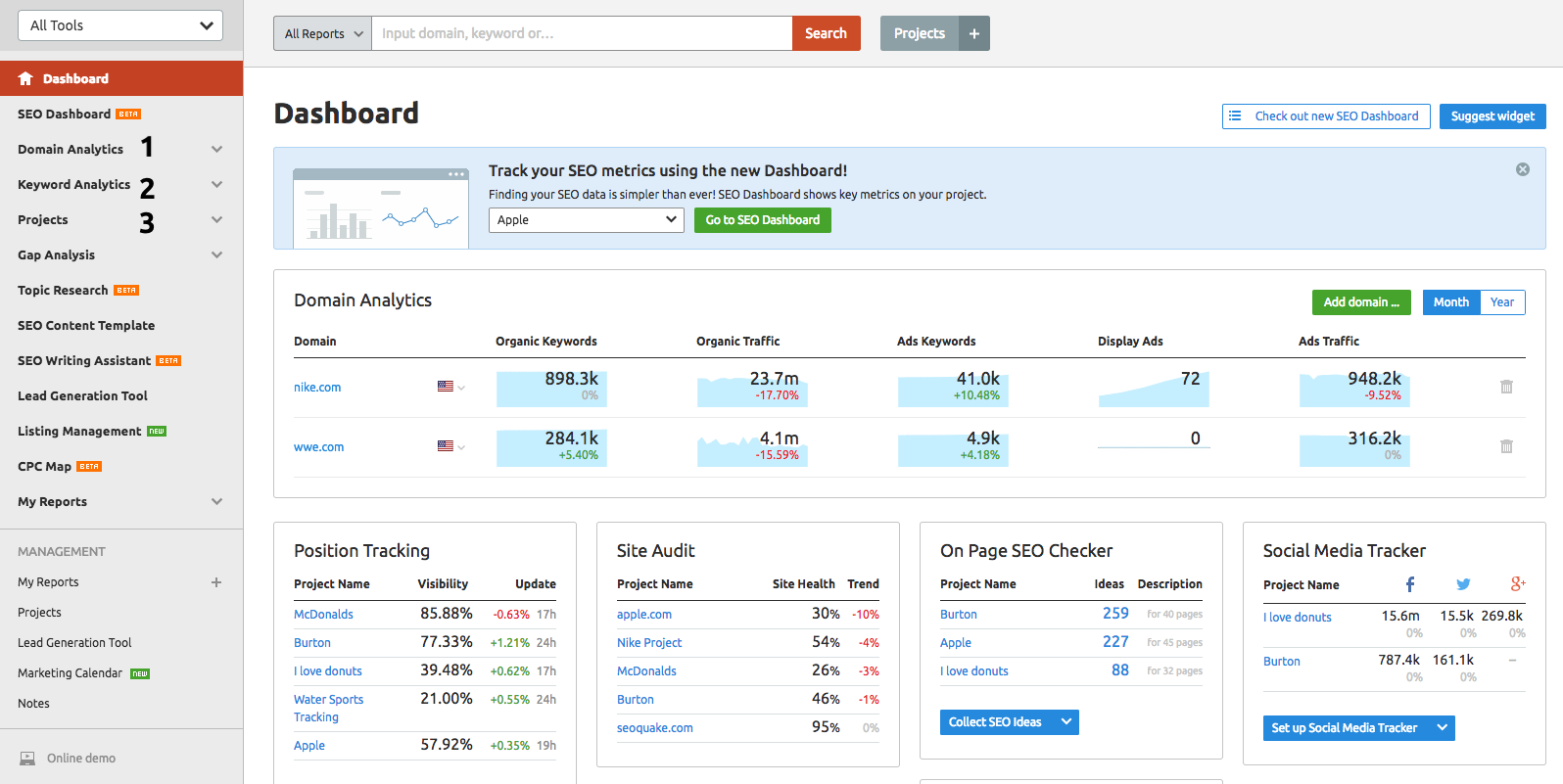Viewport: 1563px width, 784px height.
Task: Click 259 ideas for Burton
Action: pos(1115,613)
